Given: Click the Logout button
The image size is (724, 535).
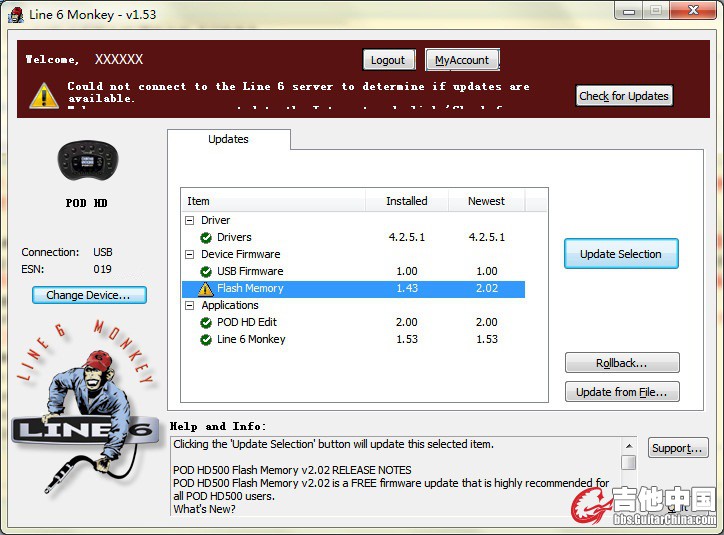Looking at the screenshot, I should click(389, 60).
